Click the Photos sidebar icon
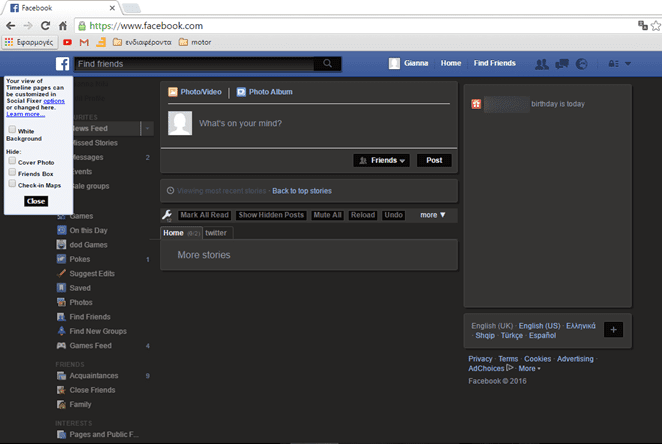 coord(62,302)
